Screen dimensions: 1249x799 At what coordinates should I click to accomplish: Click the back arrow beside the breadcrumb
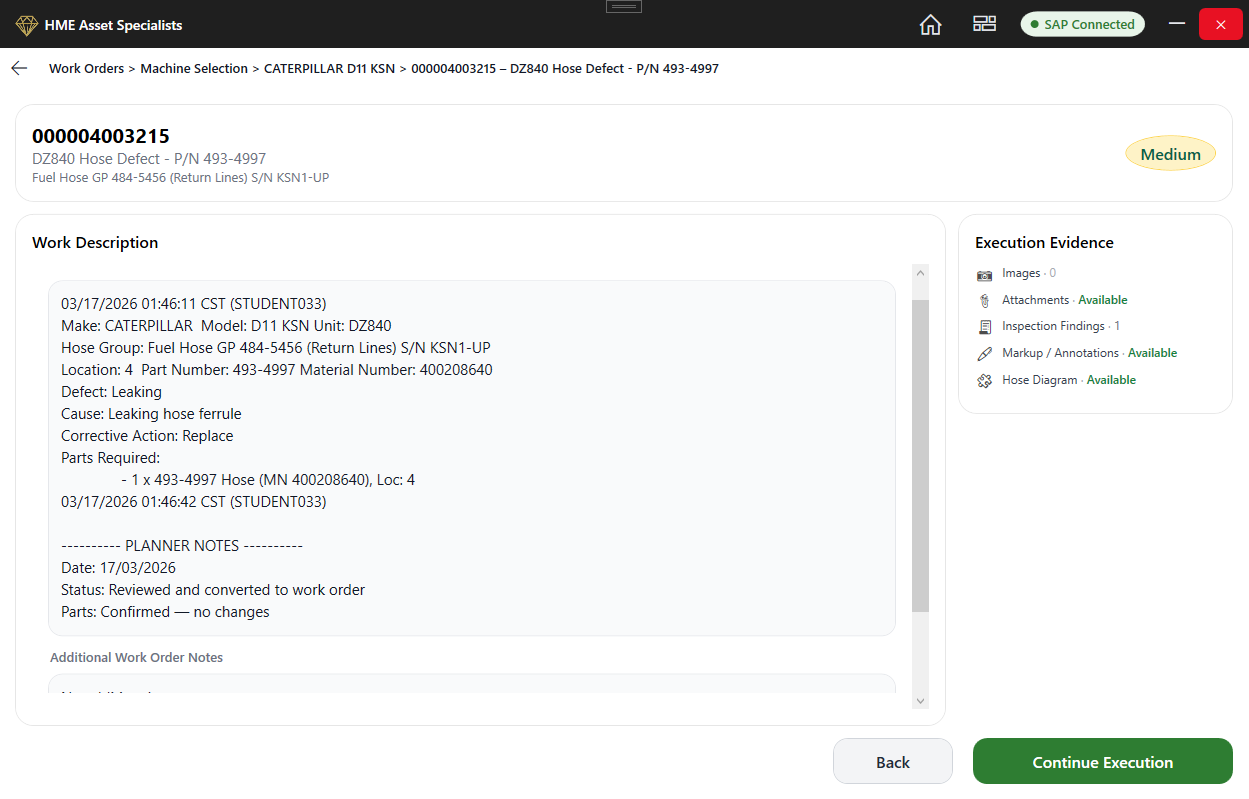click(x=19, y=68)
